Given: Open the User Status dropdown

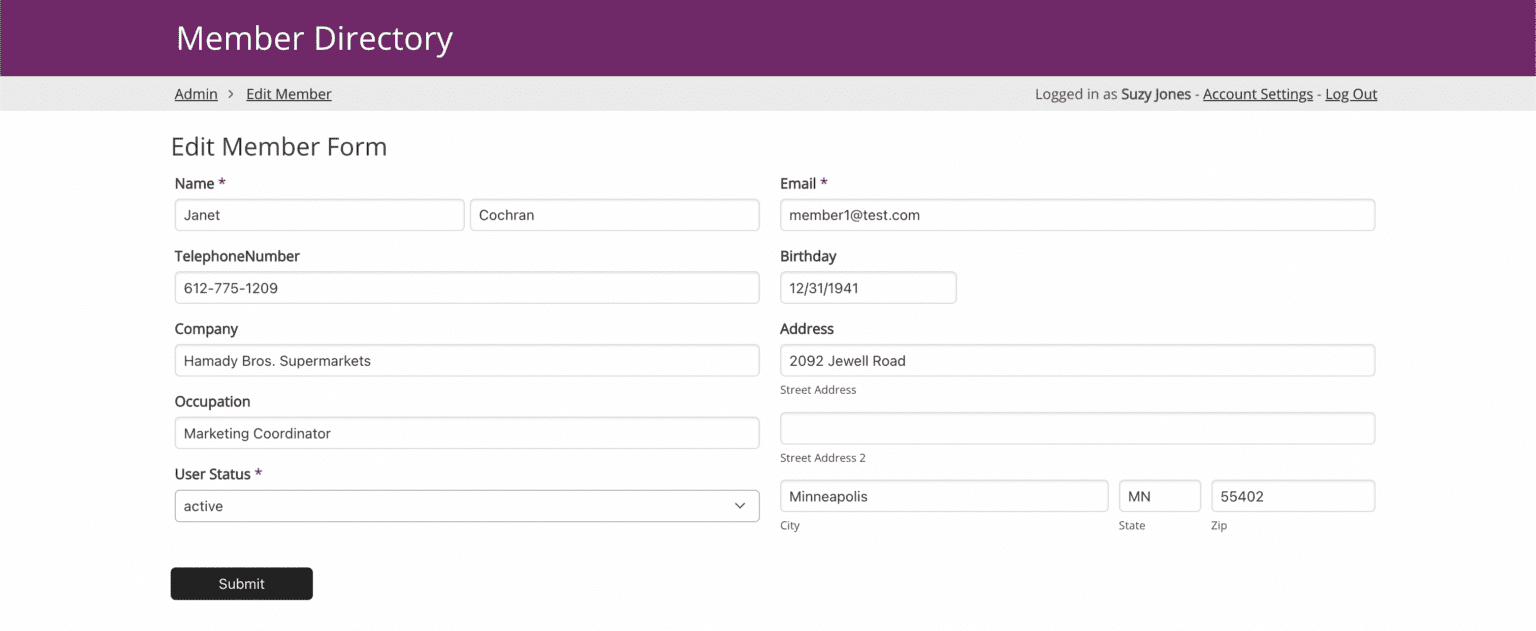Looking at the screenshot, I should tap(466, 506).
